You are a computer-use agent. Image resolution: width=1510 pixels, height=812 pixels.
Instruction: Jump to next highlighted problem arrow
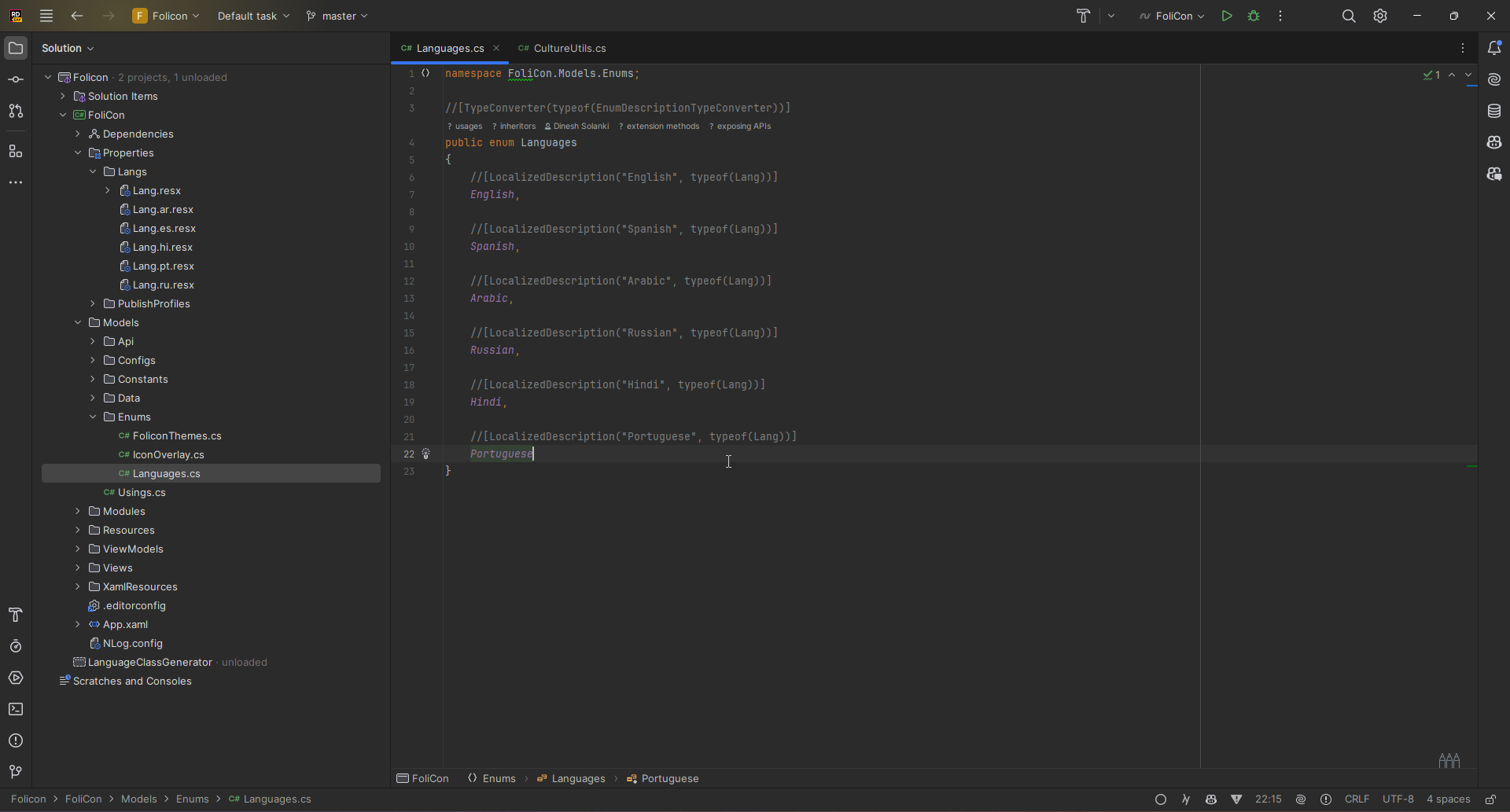tap(1468, 75)
